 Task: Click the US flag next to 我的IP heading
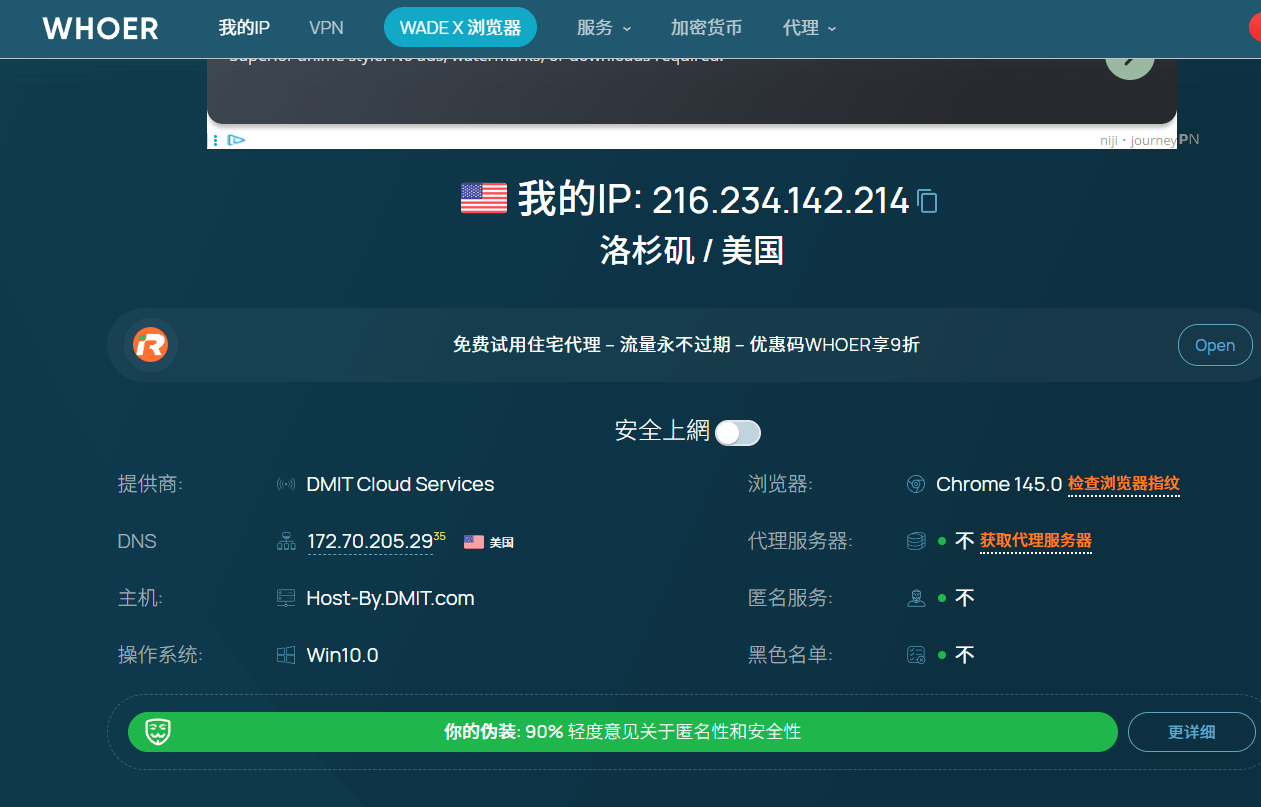483,198
